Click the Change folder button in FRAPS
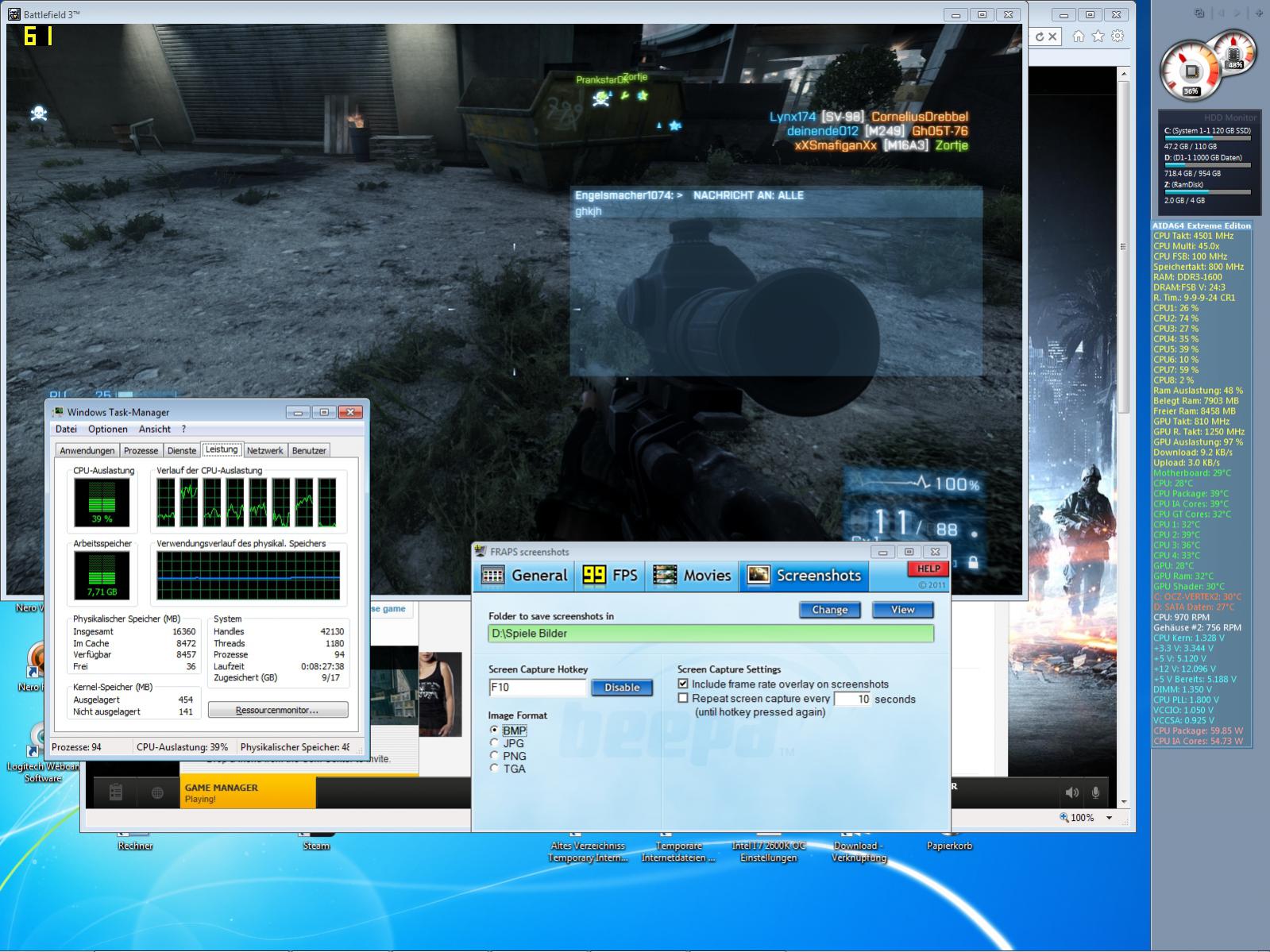Image resolution: width=1270 pixels, height=952 pixels. click(830, 610)
